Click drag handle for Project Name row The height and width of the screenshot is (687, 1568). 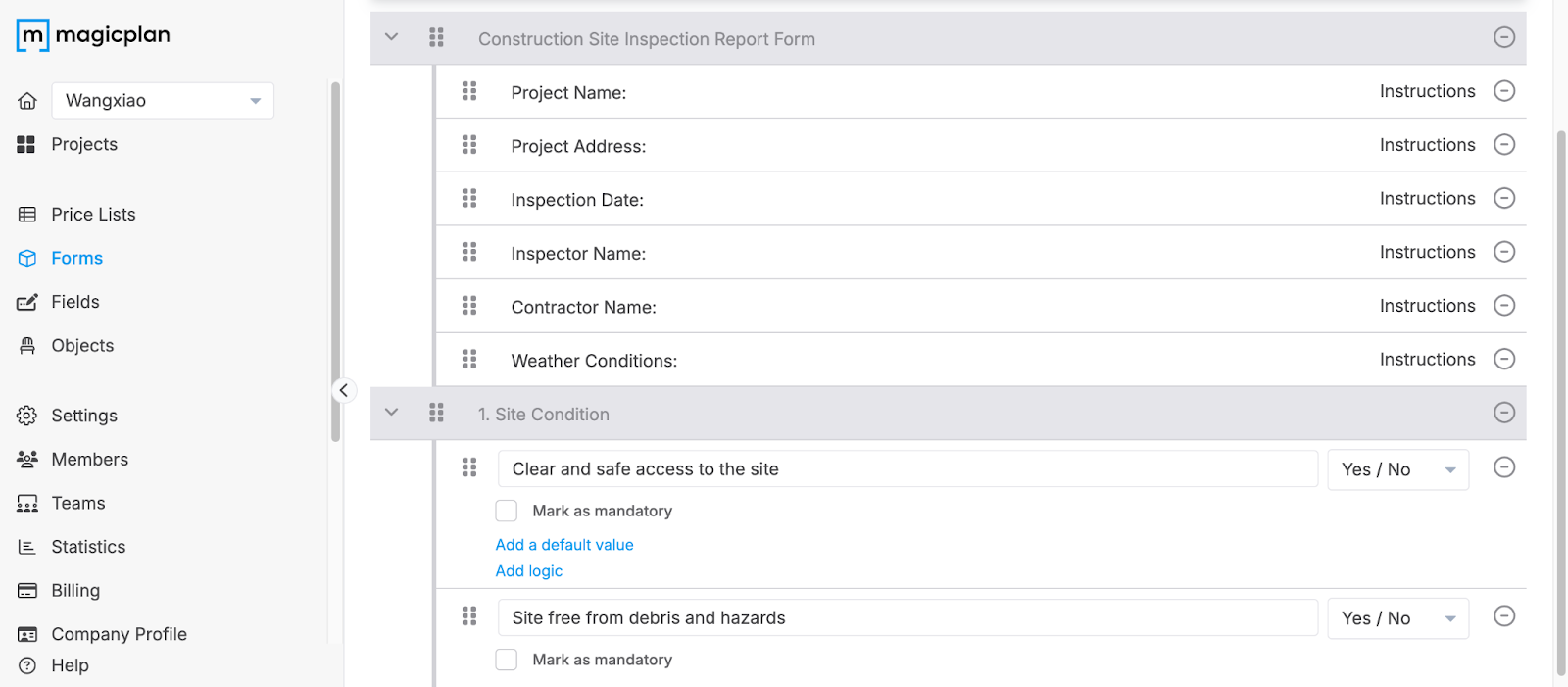coord(469,91)
